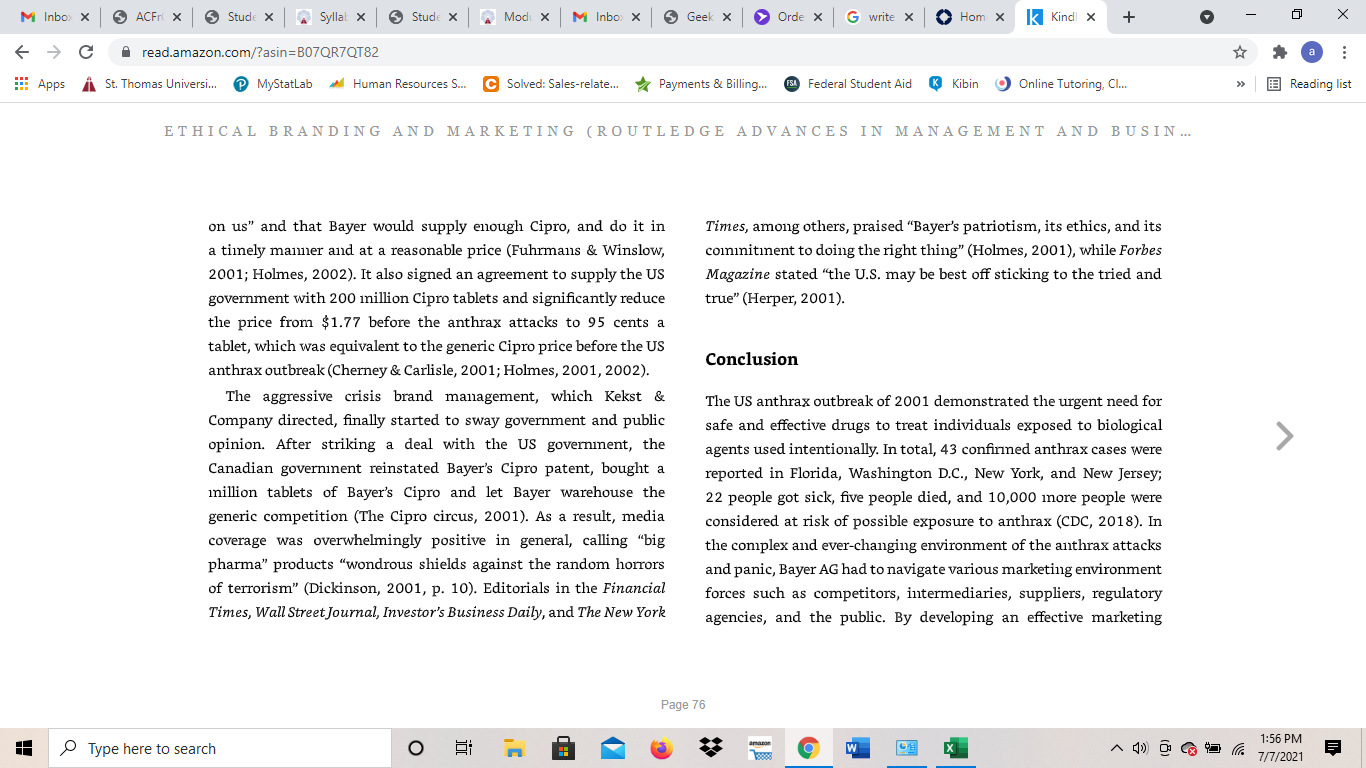Image resolution: width=1366 pixels, height=768 pixels.
Task: Open the MyStatLab bookmark
Action: click(x=273, y=84)
